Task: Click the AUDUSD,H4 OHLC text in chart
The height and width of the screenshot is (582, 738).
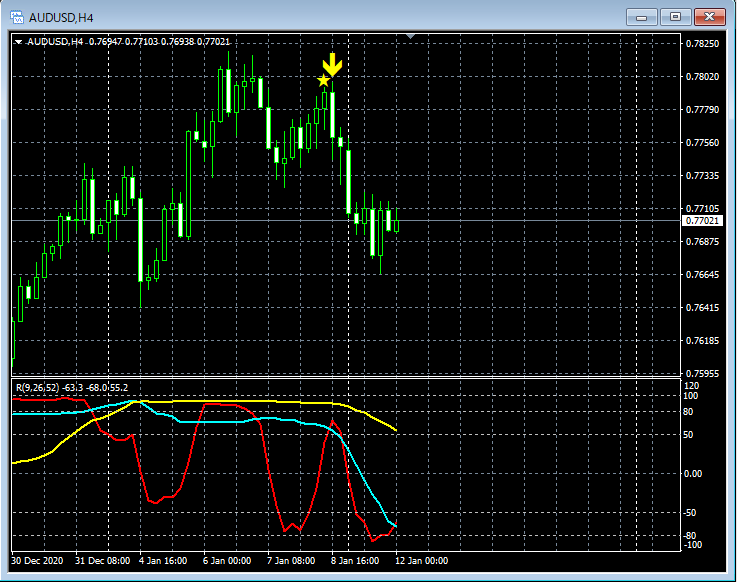Action: click(x=129, y=42)
